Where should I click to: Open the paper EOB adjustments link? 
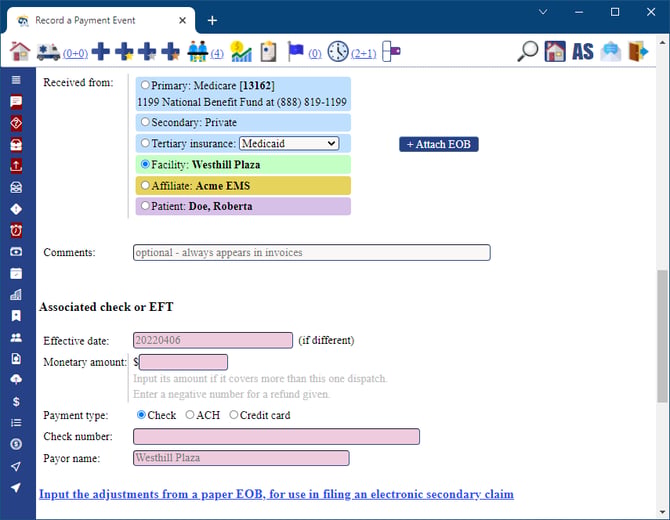tap(276, 494)
